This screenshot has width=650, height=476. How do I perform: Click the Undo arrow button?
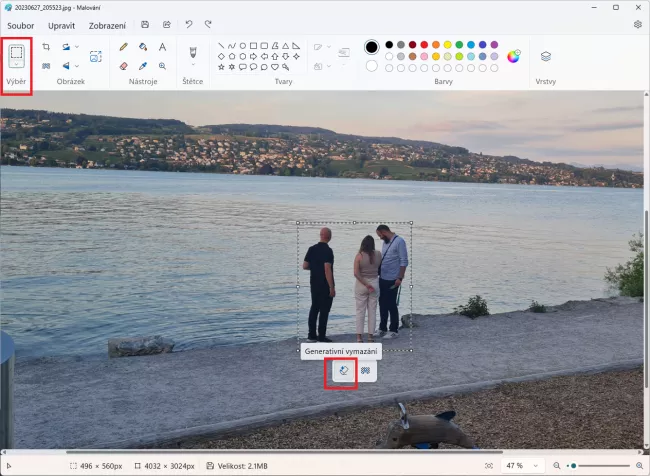coord(188,24)
